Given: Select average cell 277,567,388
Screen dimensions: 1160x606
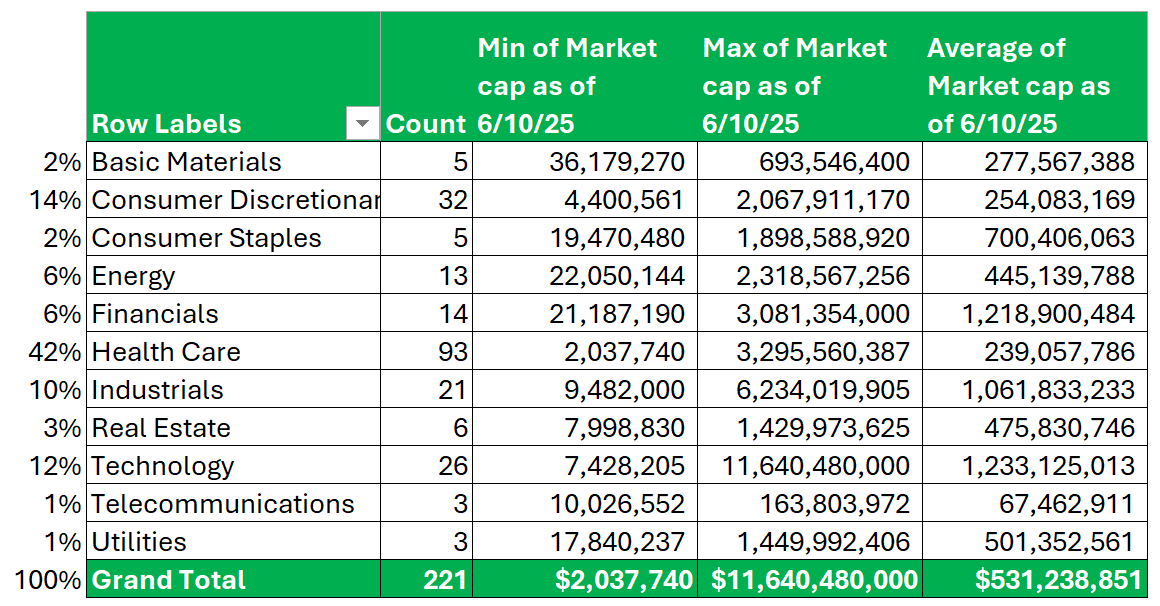Looking at the screenshot, I should (1034, 161).
